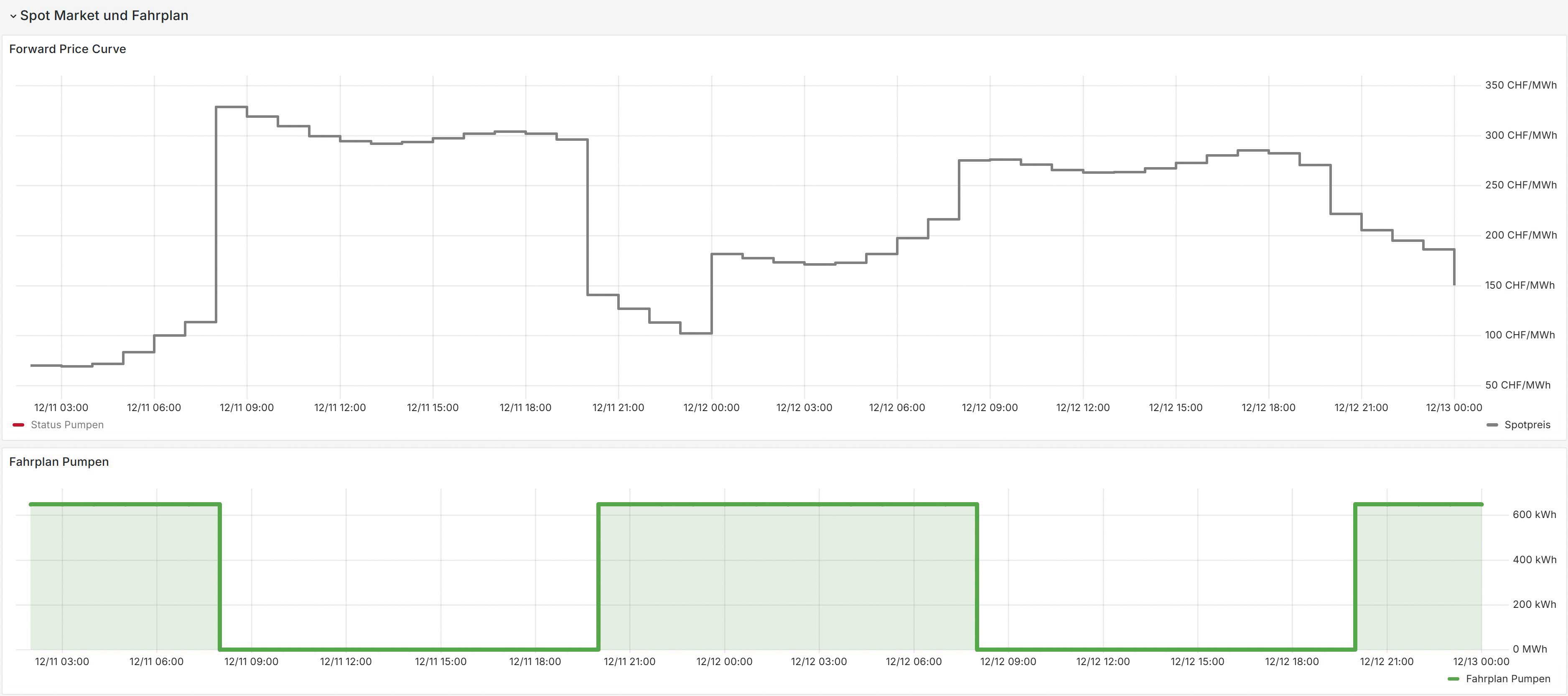The height and width of the screenshot is (696, 1568).
Task: Click the lowest price step just before 12/12 00:00
Action: (696, 333)
